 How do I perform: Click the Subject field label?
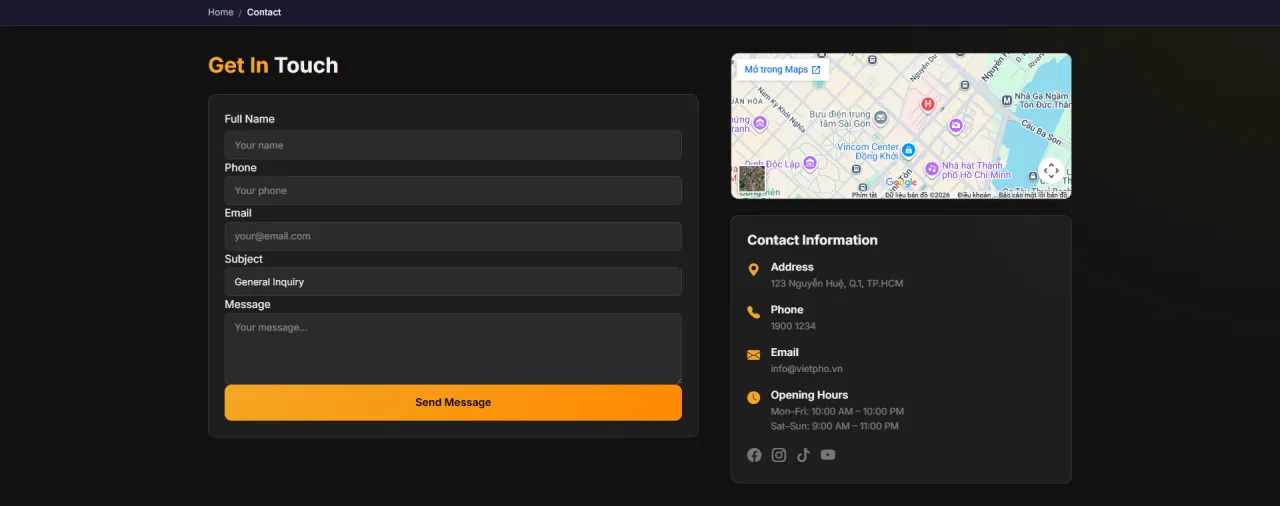coord(243,259)
